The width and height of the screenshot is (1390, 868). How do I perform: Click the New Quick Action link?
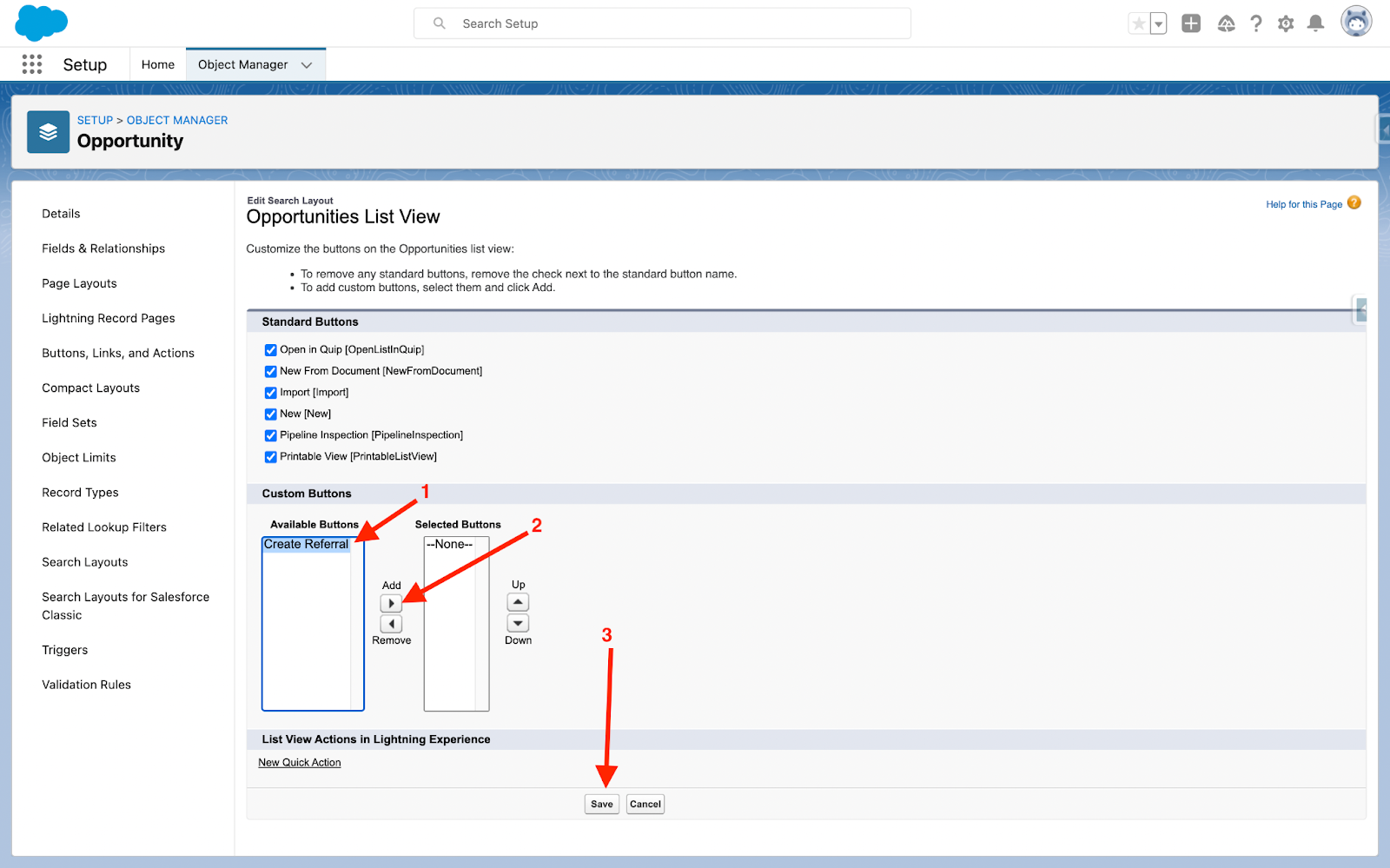click(300, 763)
